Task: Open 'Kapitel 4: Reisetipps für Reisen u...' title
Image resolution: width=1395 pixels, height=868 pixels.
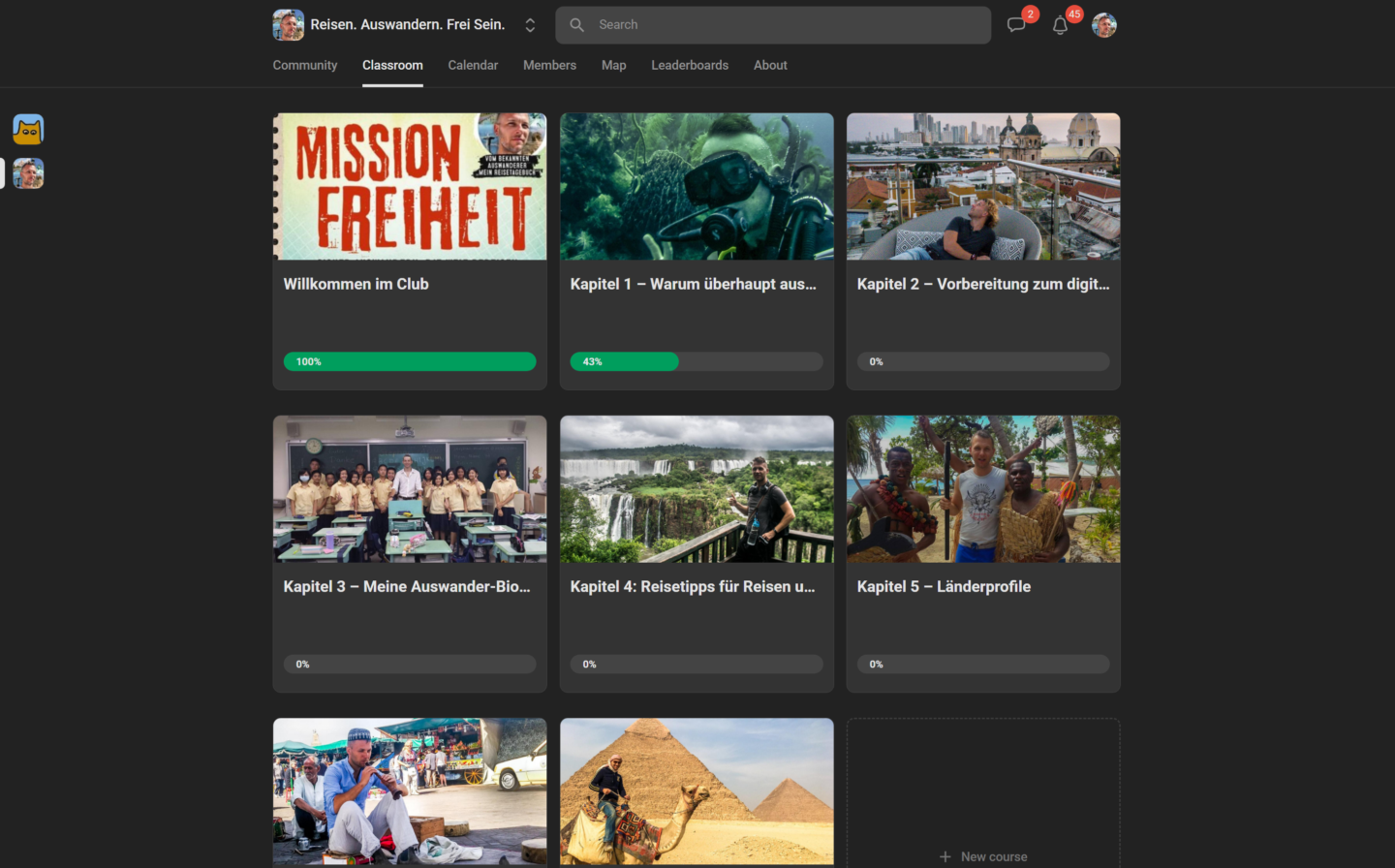Action: coord(693,586)
